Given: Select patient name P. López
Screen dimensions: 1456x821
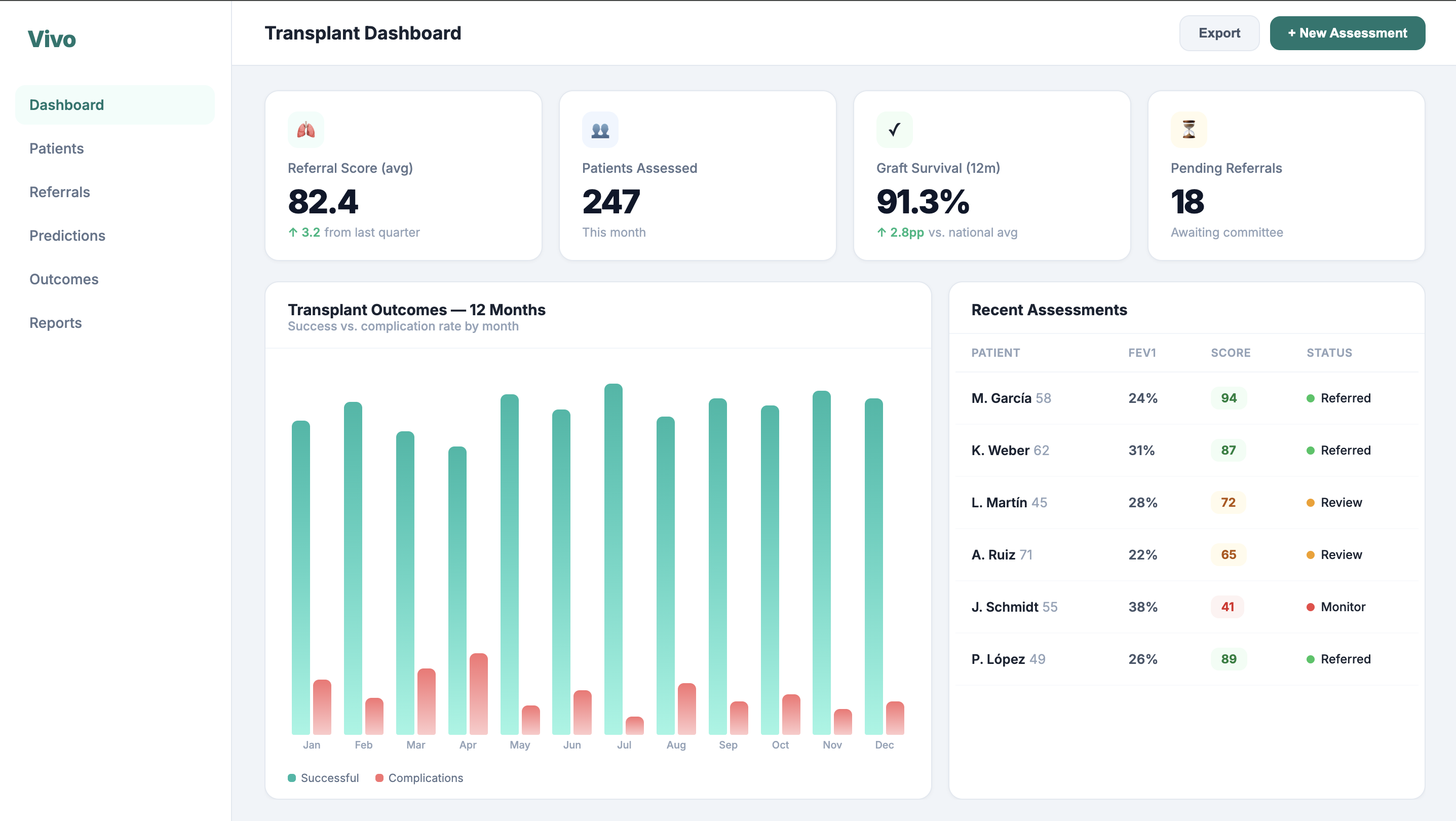Looking at the screenshot, I should [998, 659].
